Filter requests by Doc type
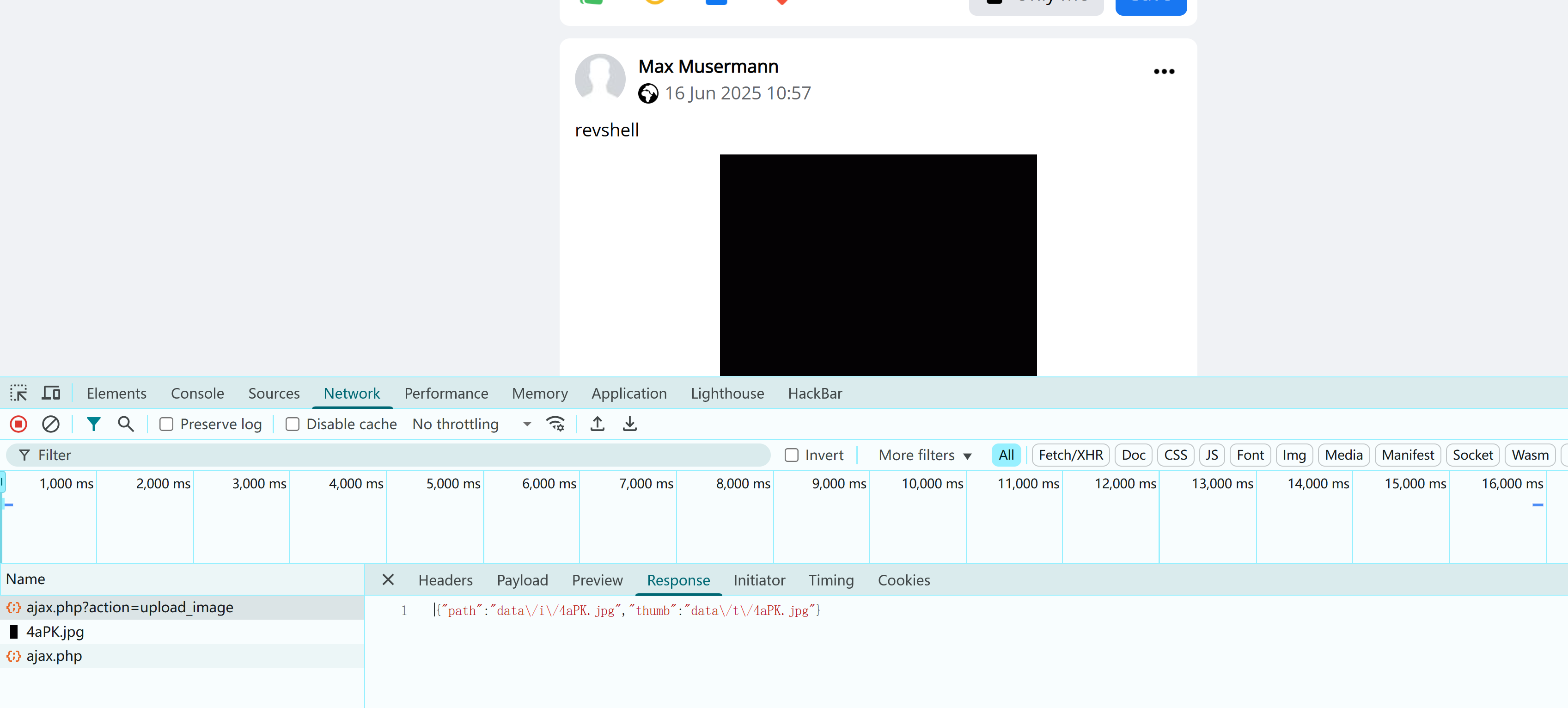This screenshot has width=1568, height=708. click(x=1134, y=455)
